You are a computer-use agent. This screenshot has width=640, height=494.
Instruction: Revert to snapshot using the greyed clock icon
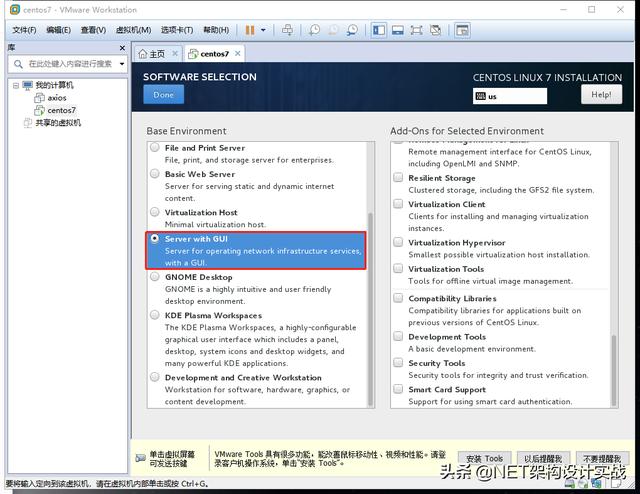333,30
